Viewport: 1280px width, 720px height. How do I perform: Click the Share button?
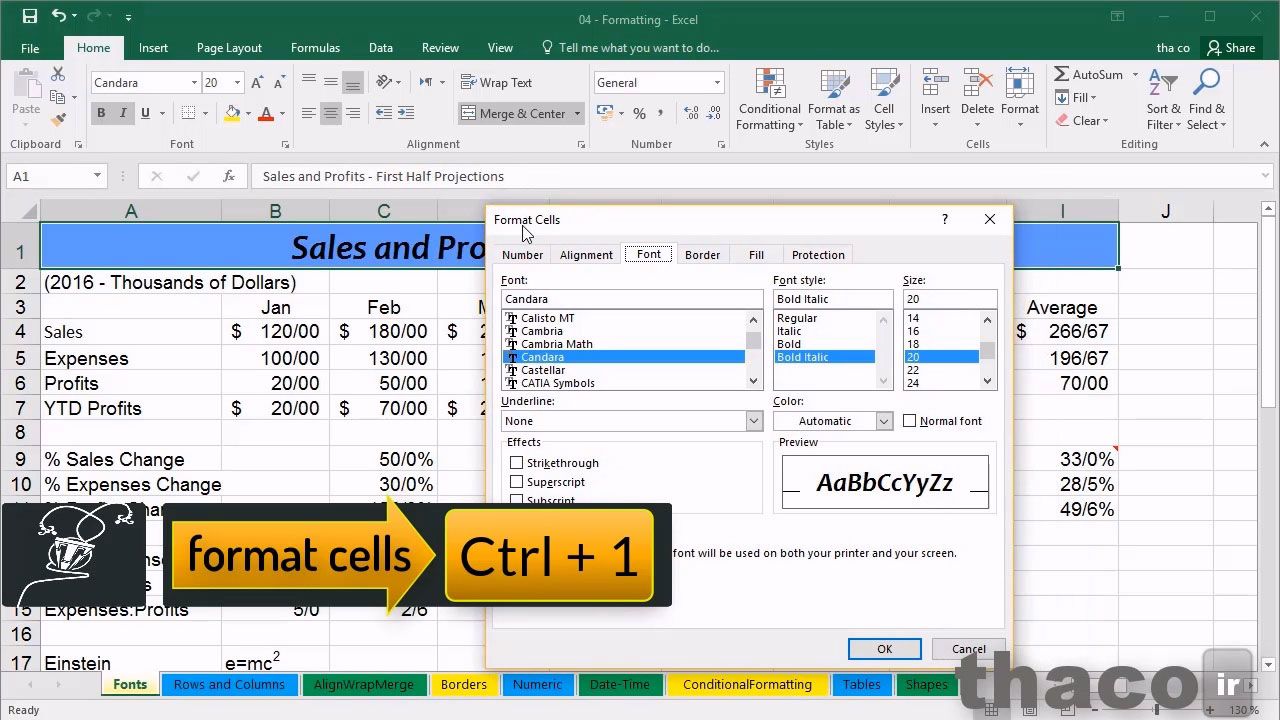pyautogui.click(x=1231, y=48)
